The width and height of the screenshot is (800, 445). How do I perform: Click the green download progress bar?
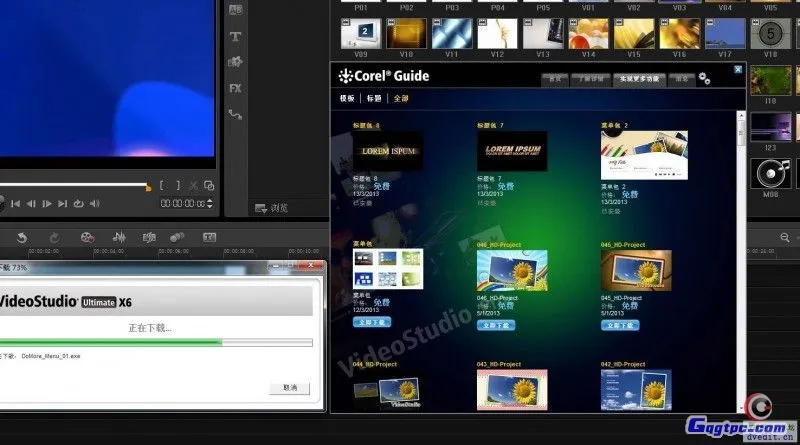pyautogui.click(x=156, y=343)
